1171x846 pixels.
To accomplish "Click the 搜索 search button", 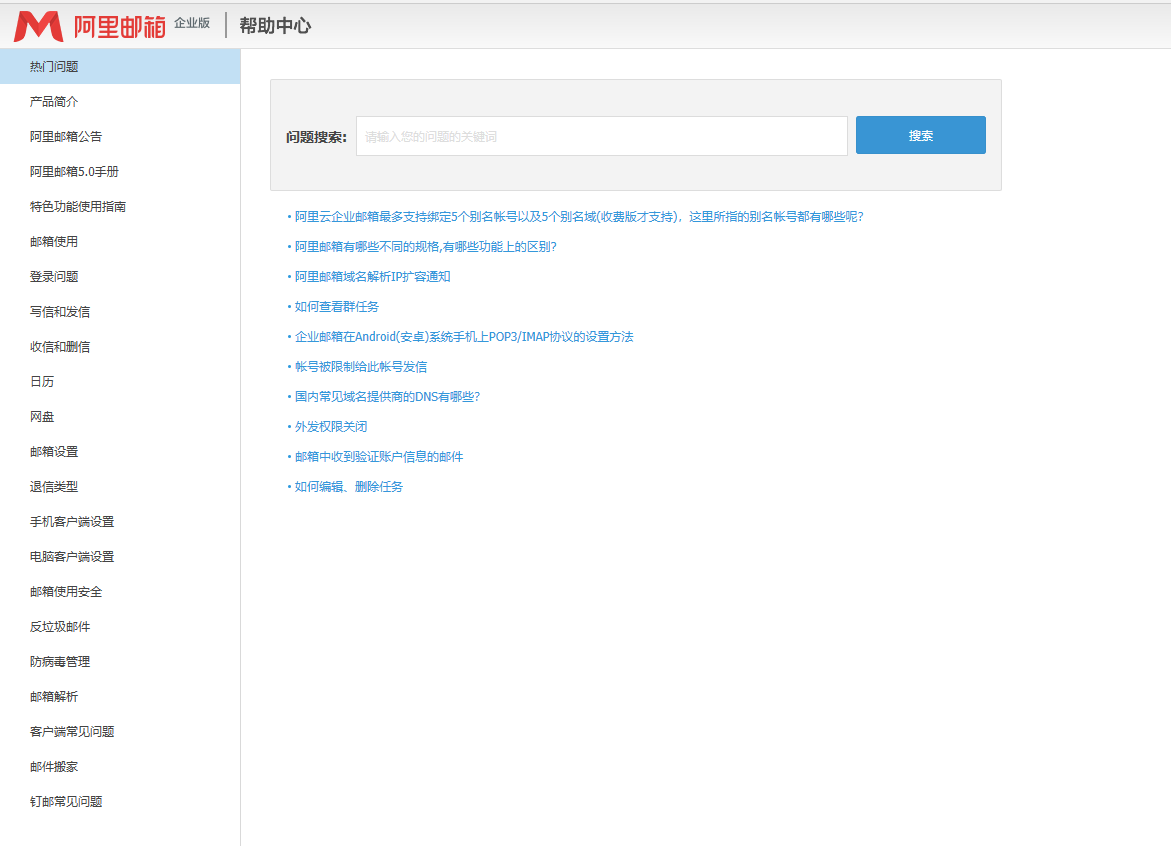I will (x=920, y=135).
